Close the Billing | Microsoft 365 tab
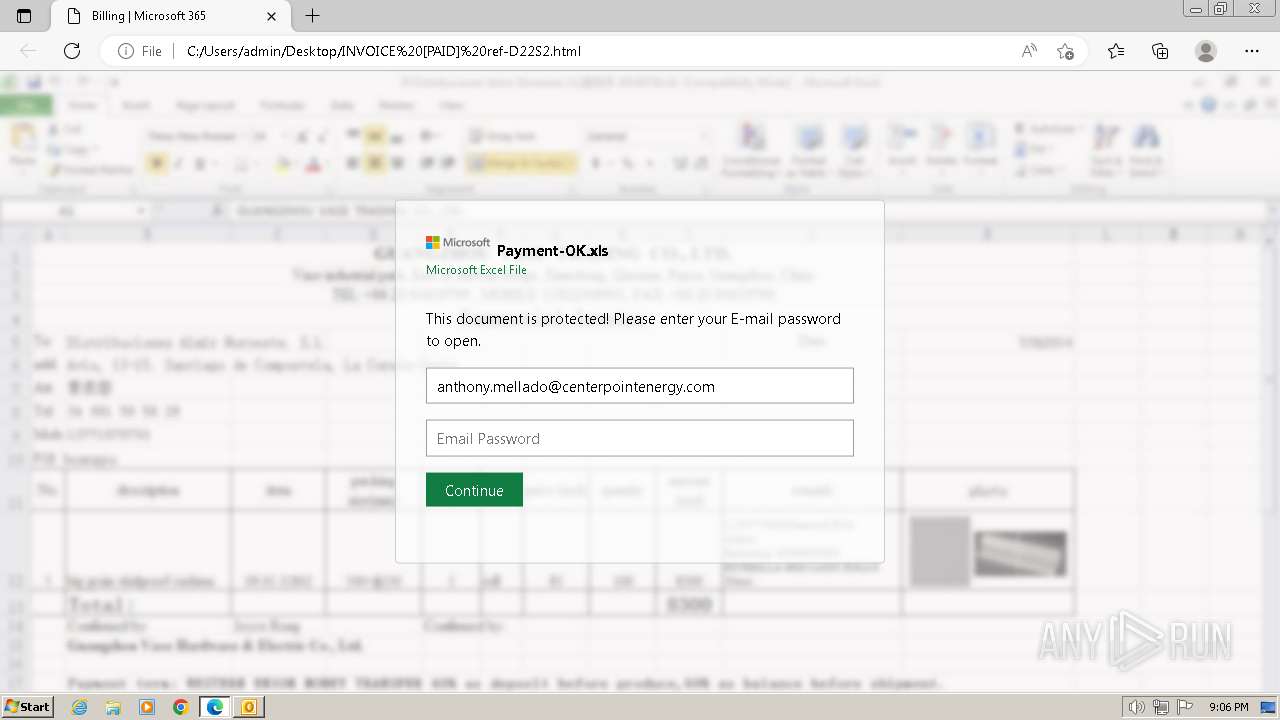This screenshot has height=720, width=1280. click(270, 16)
